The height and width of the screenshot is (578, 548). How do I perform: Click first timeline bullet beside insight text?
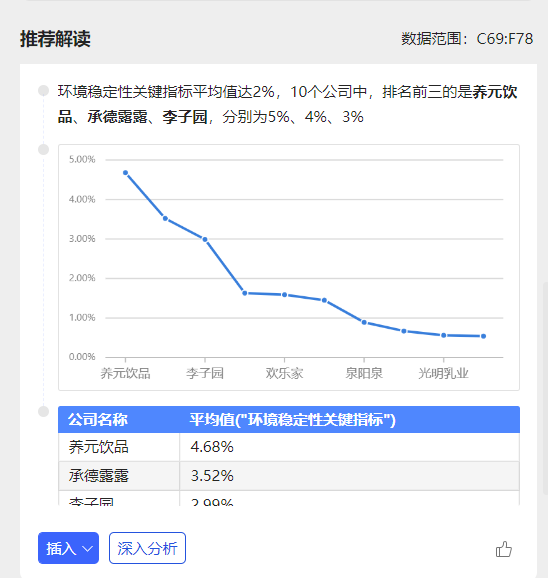point(43,91)
